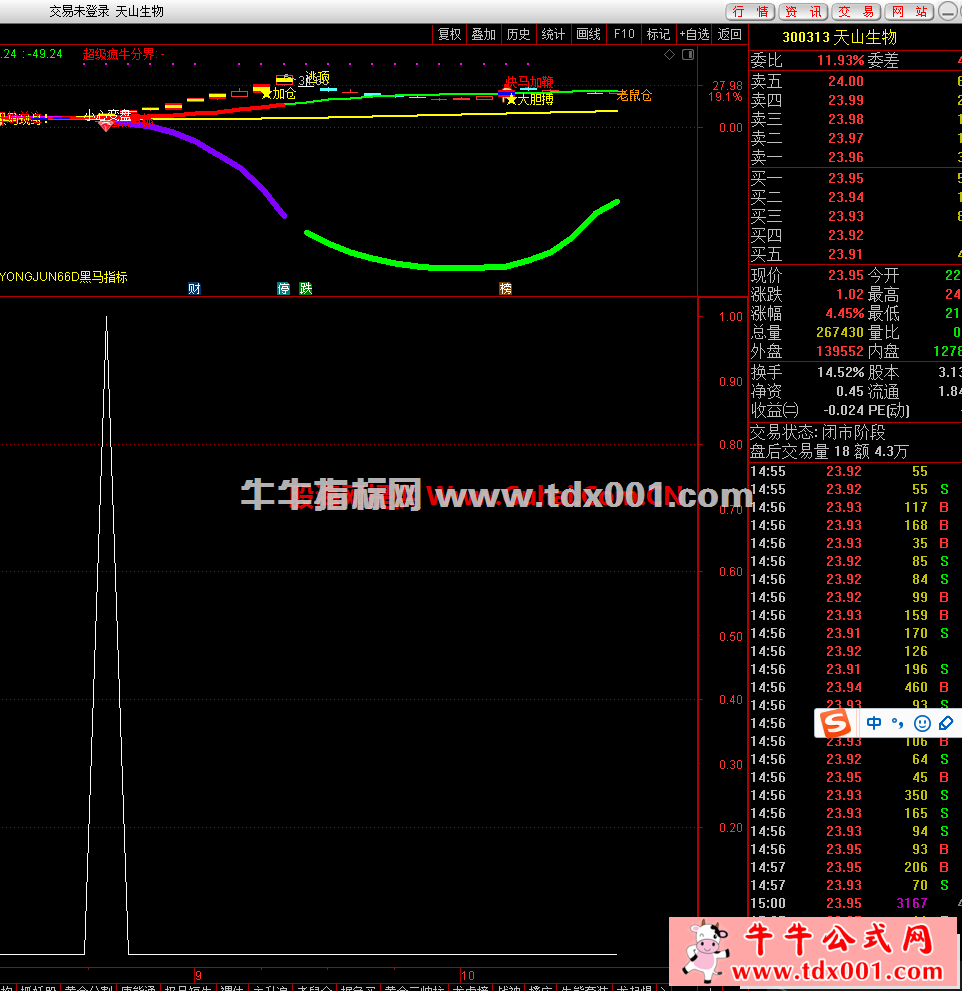The height and width of the screenshot is (991, 962).
Task: Click the 小心变盘 warning label
Action: 107,116
